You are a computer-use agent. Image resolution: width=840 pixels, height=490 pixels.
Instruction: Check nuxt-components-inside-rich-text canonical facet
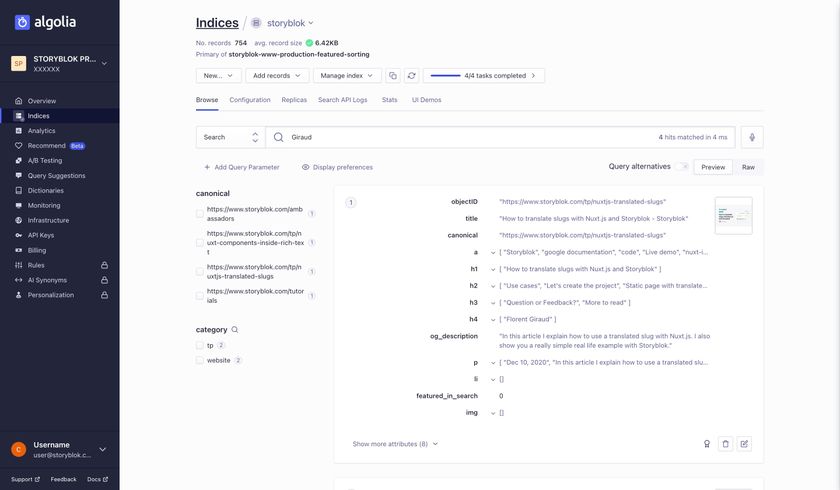pos(200,243)
